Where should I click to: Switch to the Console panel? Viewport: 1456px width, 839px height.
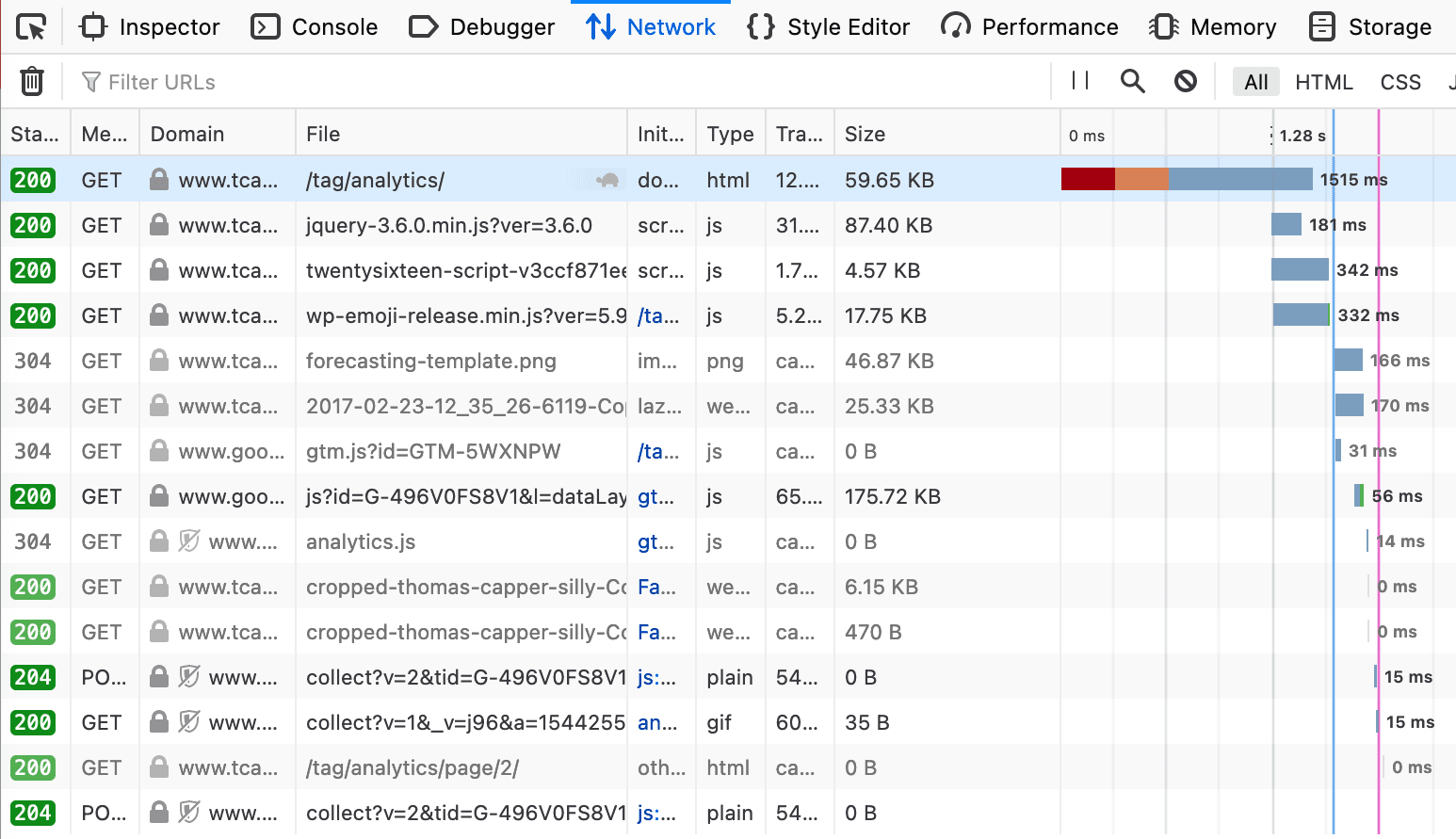click(x=314, y=26)
